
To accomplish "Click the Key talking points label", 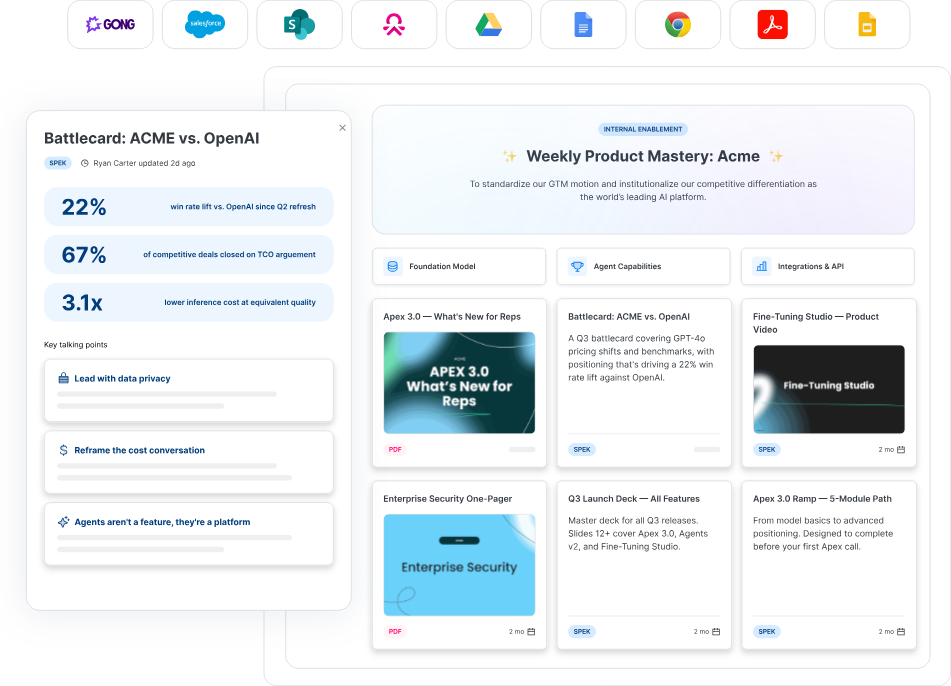I will click(76, 345).
